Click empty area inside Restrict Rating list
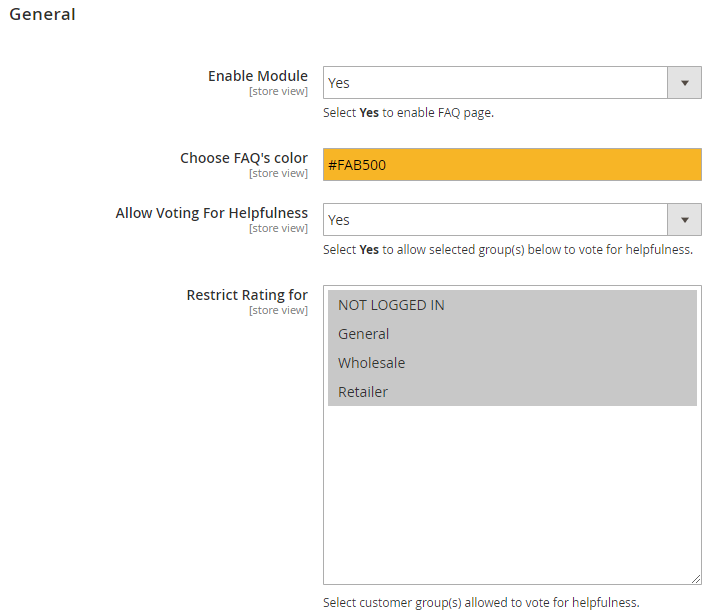The image size is (711, 615). pyautogui.click(x=512, y=490)
